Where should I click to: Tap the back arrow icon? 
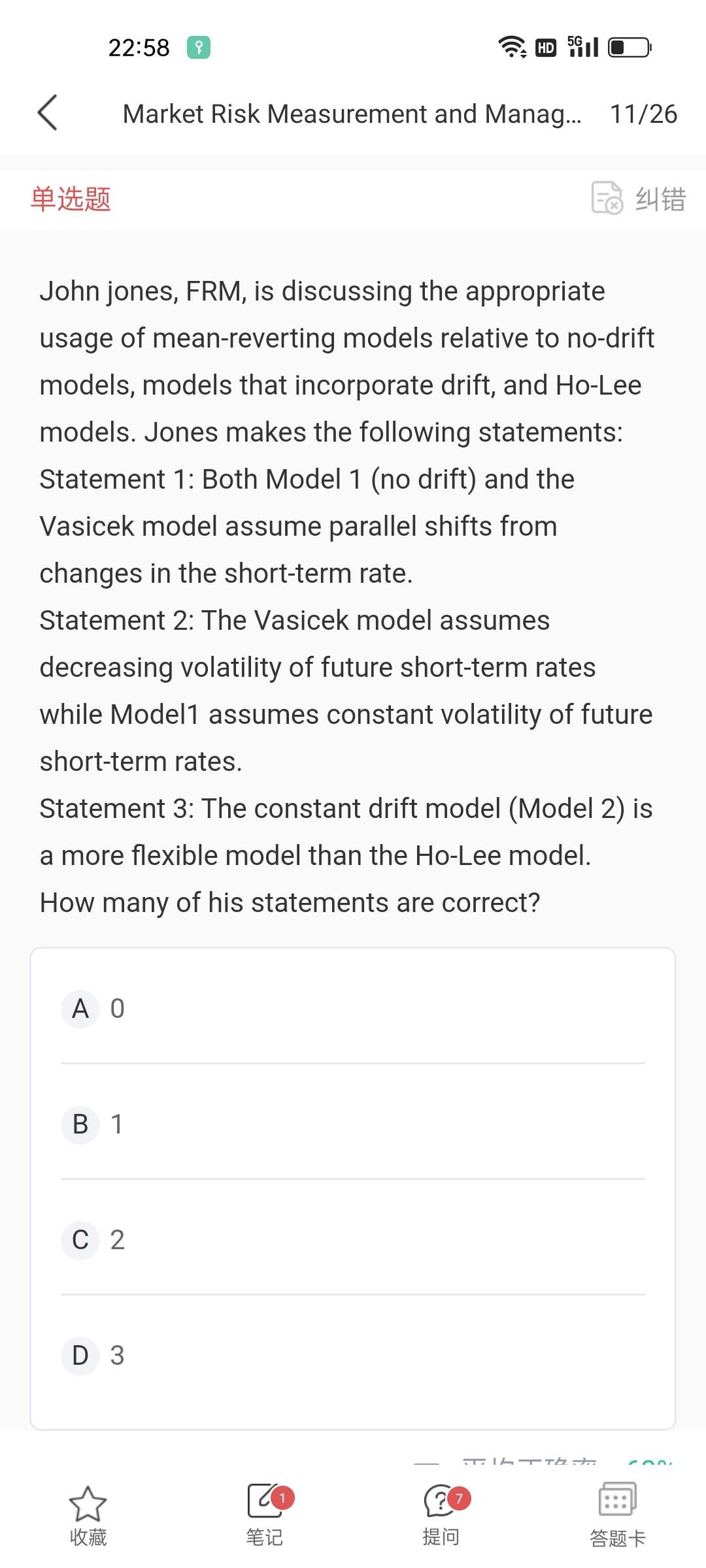[x=48, y=113]
